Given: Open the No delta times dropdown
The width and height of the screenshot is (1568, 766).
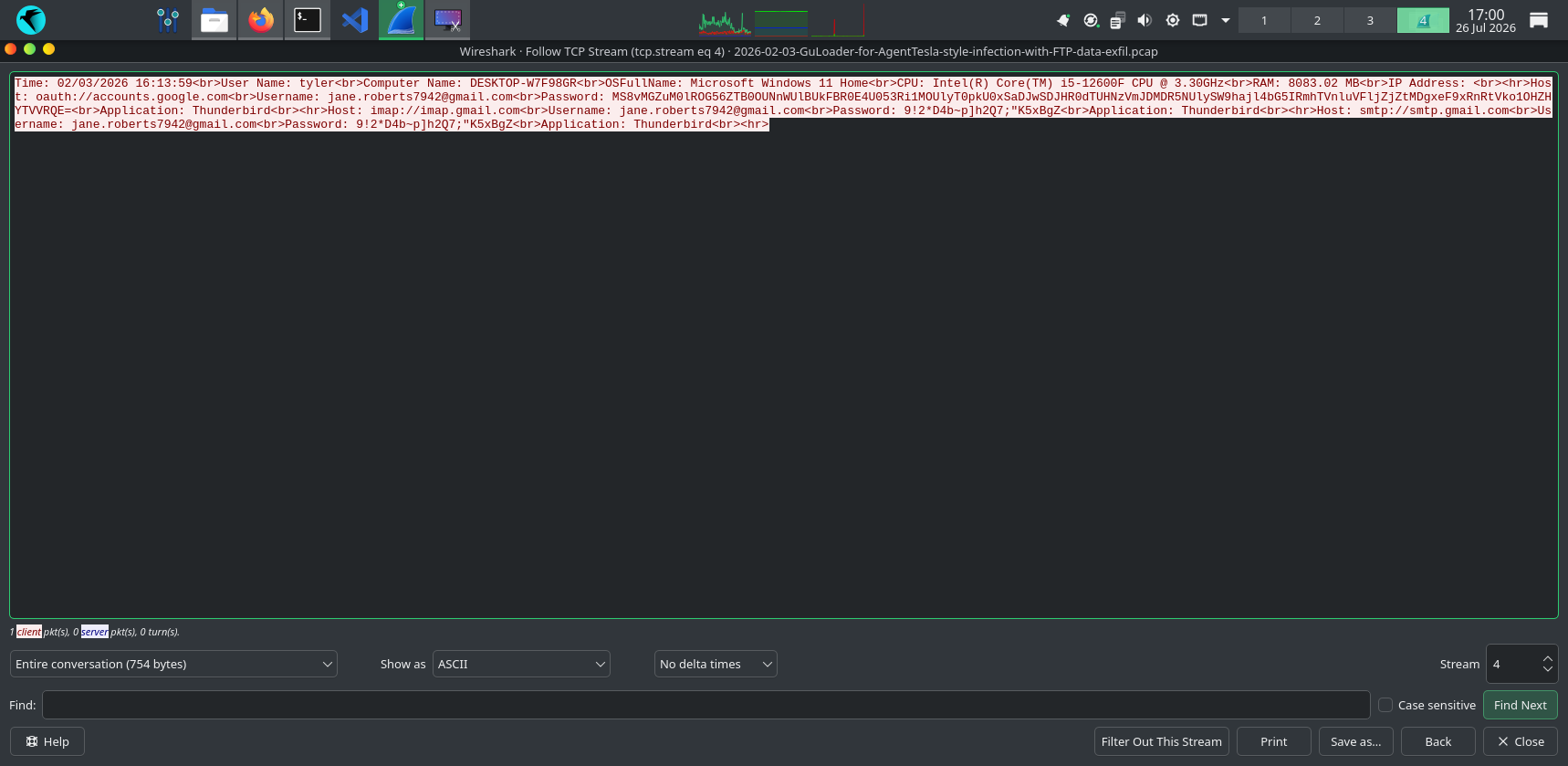Looking at the screenshot, I should (716, 664).
